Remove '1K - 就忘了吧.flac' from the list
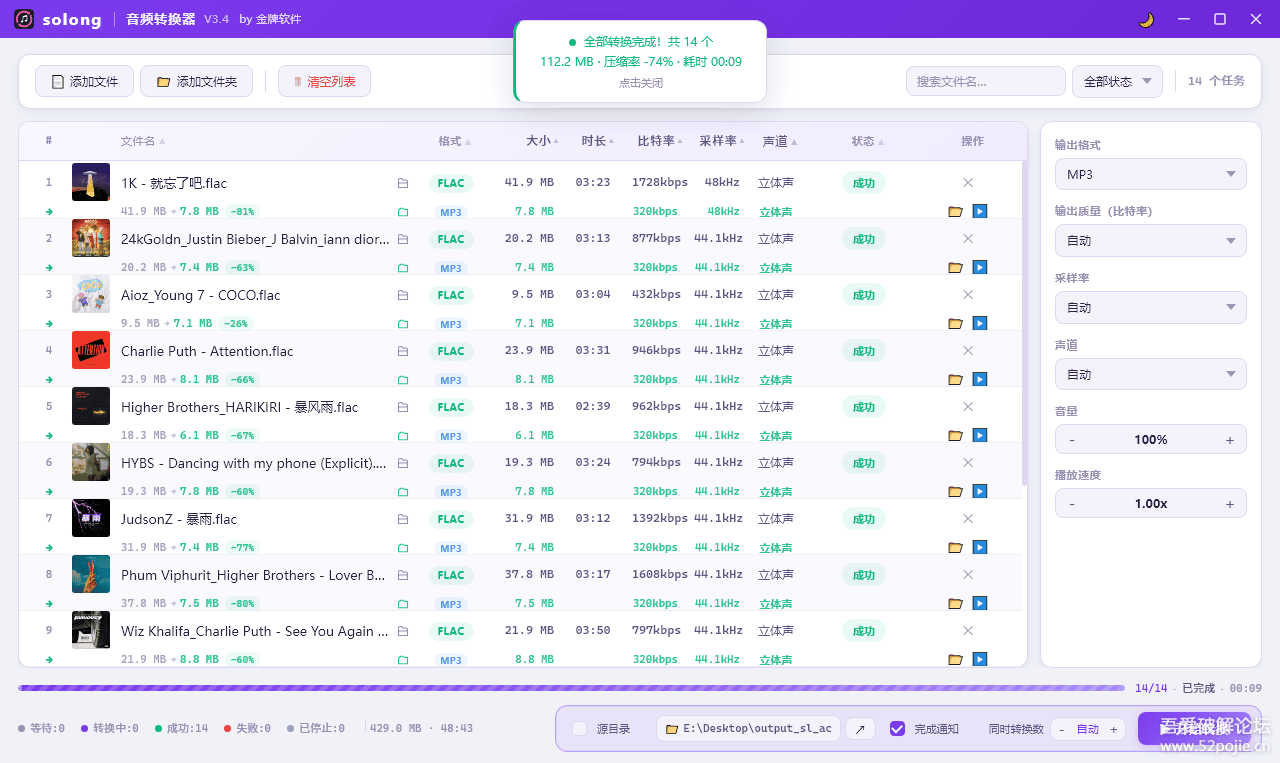Image resolution: width=1280 pixels, height=763 pixels. [968, 182]
